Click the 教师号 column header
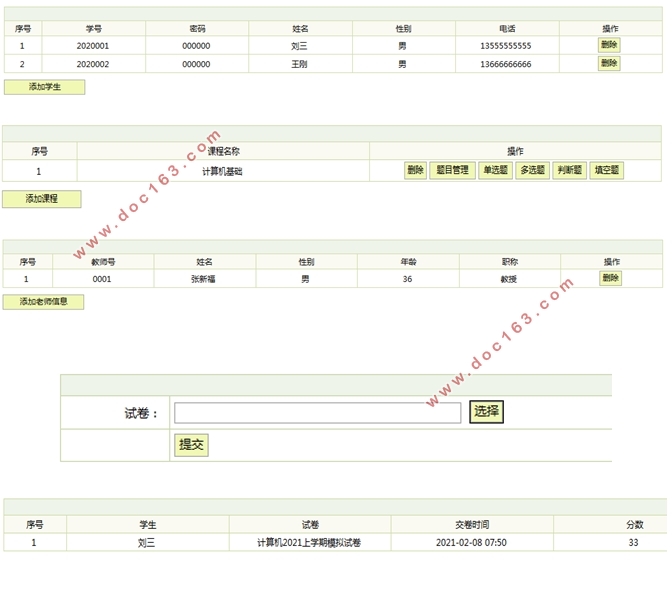This screenshot has width=672, height=609. click(x=103, y=262)
